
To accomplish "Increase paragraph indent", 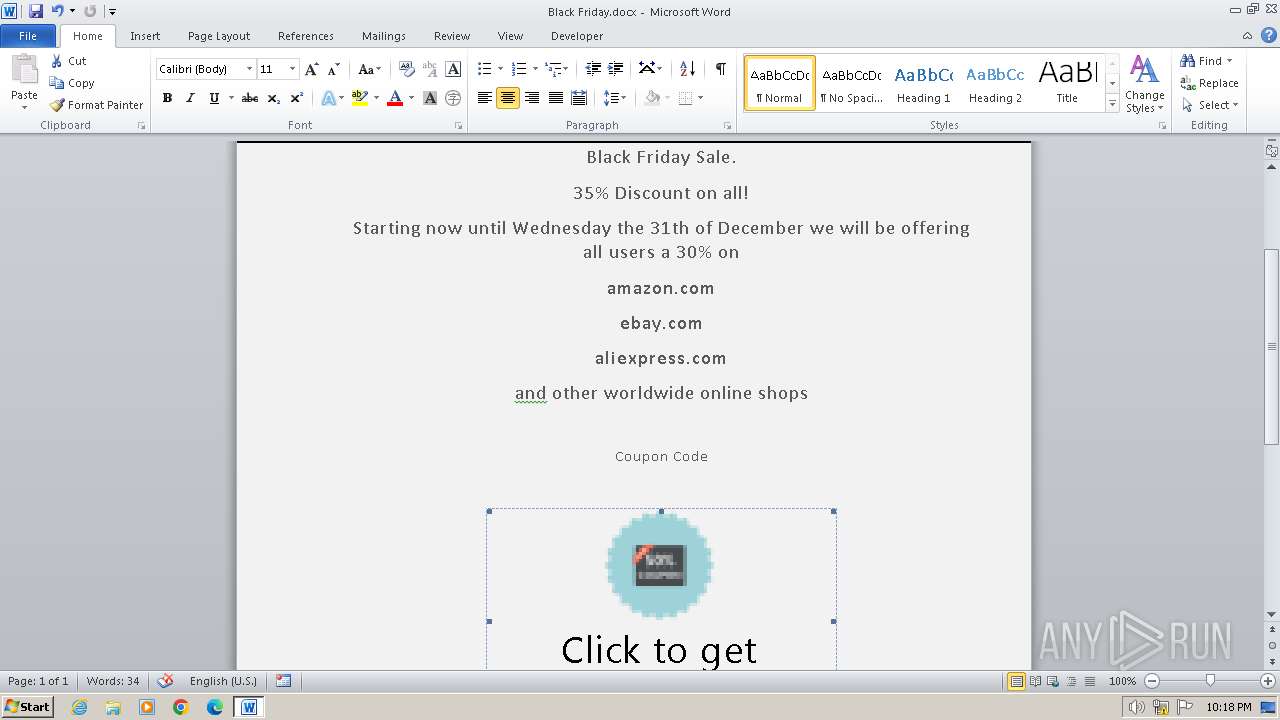I will pos(617,69).
